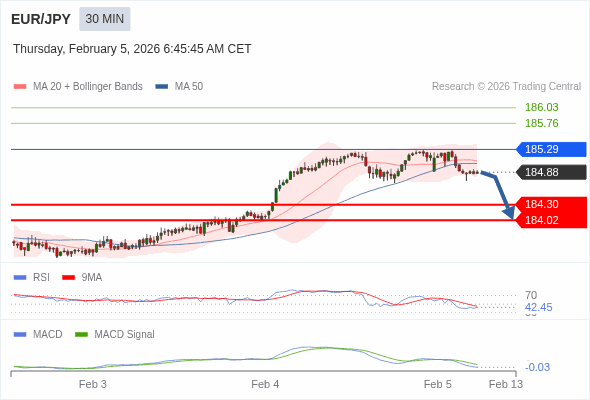Click the MACD Signal green legend swatch
The height and width of the screenshot is (400, 590).
pos(81,335)
